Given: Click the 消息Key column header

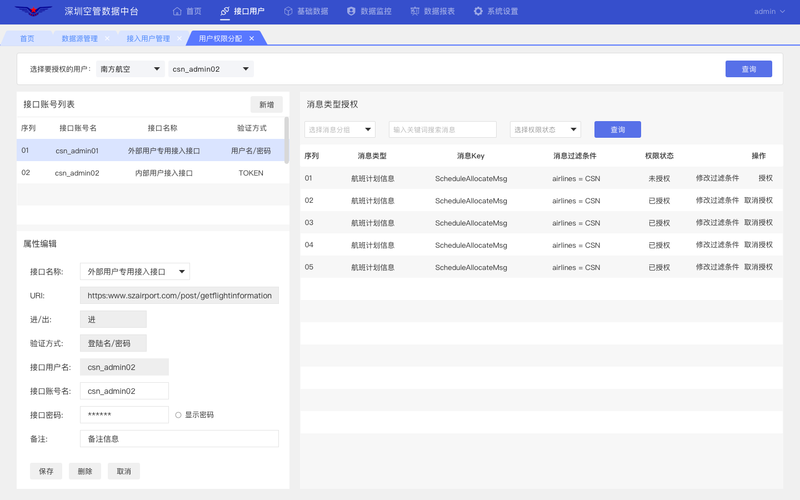Looking at the screenshot, I should click(x=470, y=156).
